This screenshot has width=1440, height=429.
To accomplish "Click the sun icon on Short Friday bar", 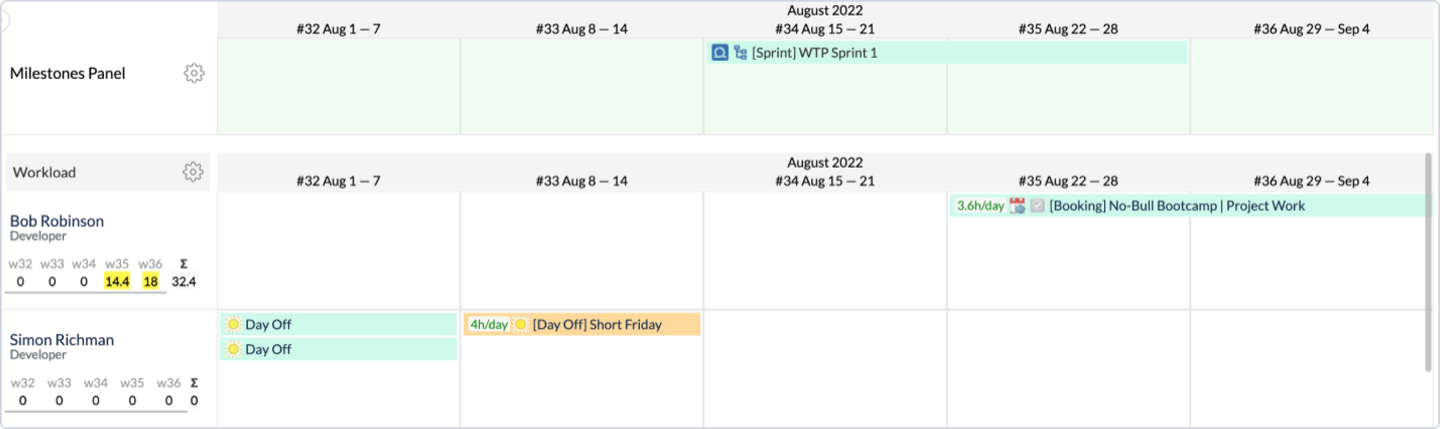I will 521,324.
